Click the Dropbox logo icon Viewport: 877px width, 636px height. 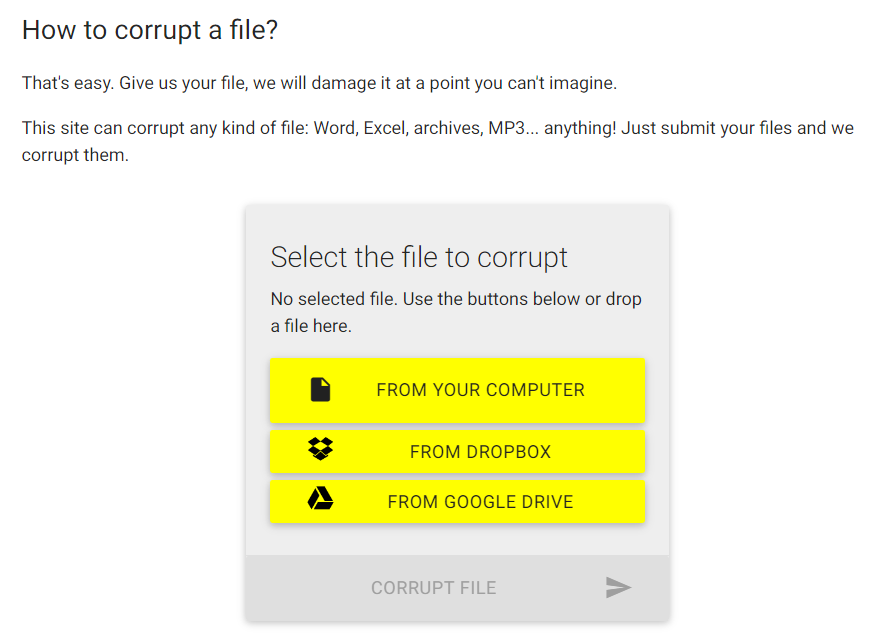320,450
